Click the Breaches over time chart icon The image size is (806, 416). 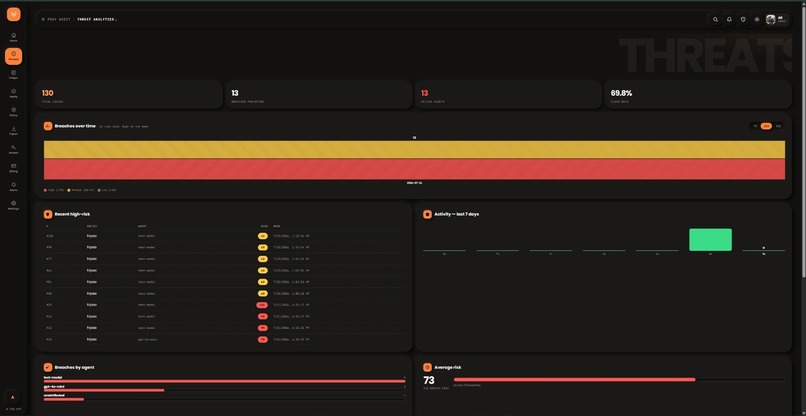pyautogui.click(x=48, y=126)
